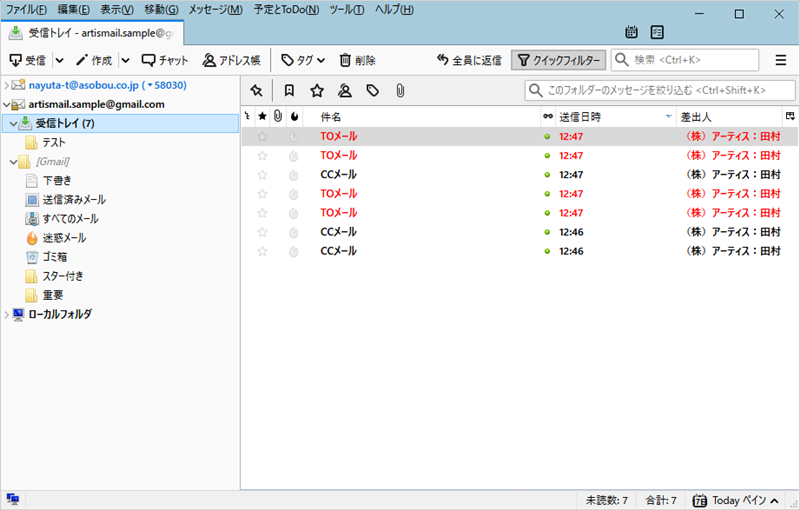
Task: Open the 作成 dropdown arrow
Action: point(126,60)
